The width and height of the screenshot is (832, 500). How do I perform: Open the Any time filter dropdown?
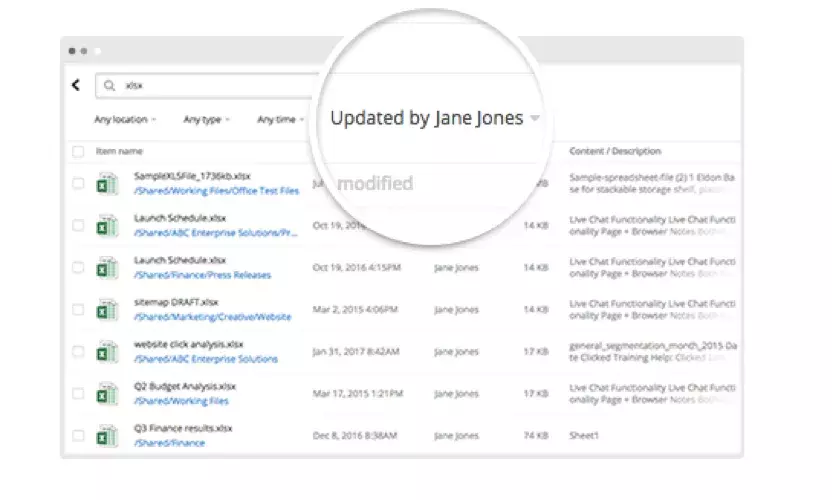[281, 119]
